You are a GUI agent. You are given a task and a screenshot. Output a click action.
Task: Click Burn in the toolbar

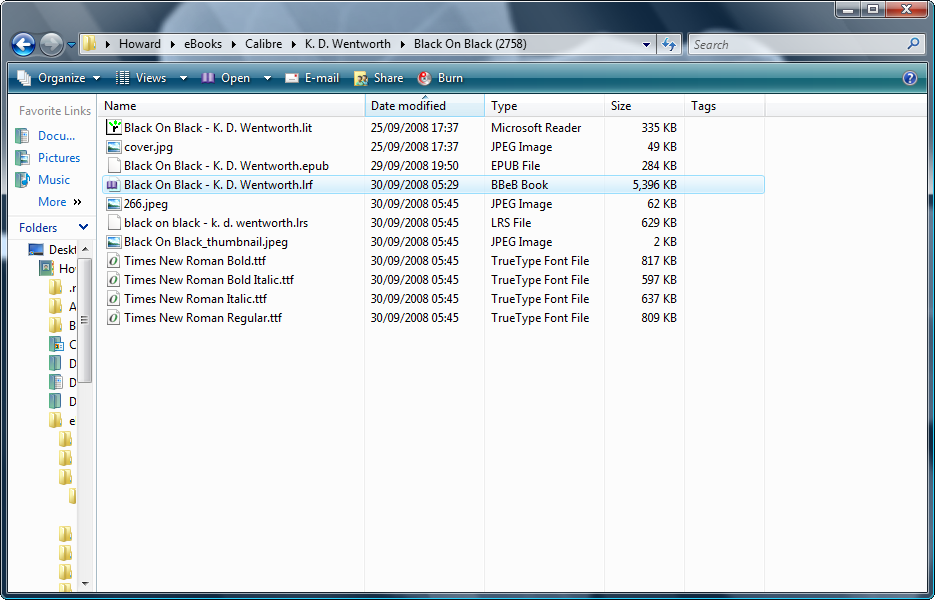(x=440, y=78)
